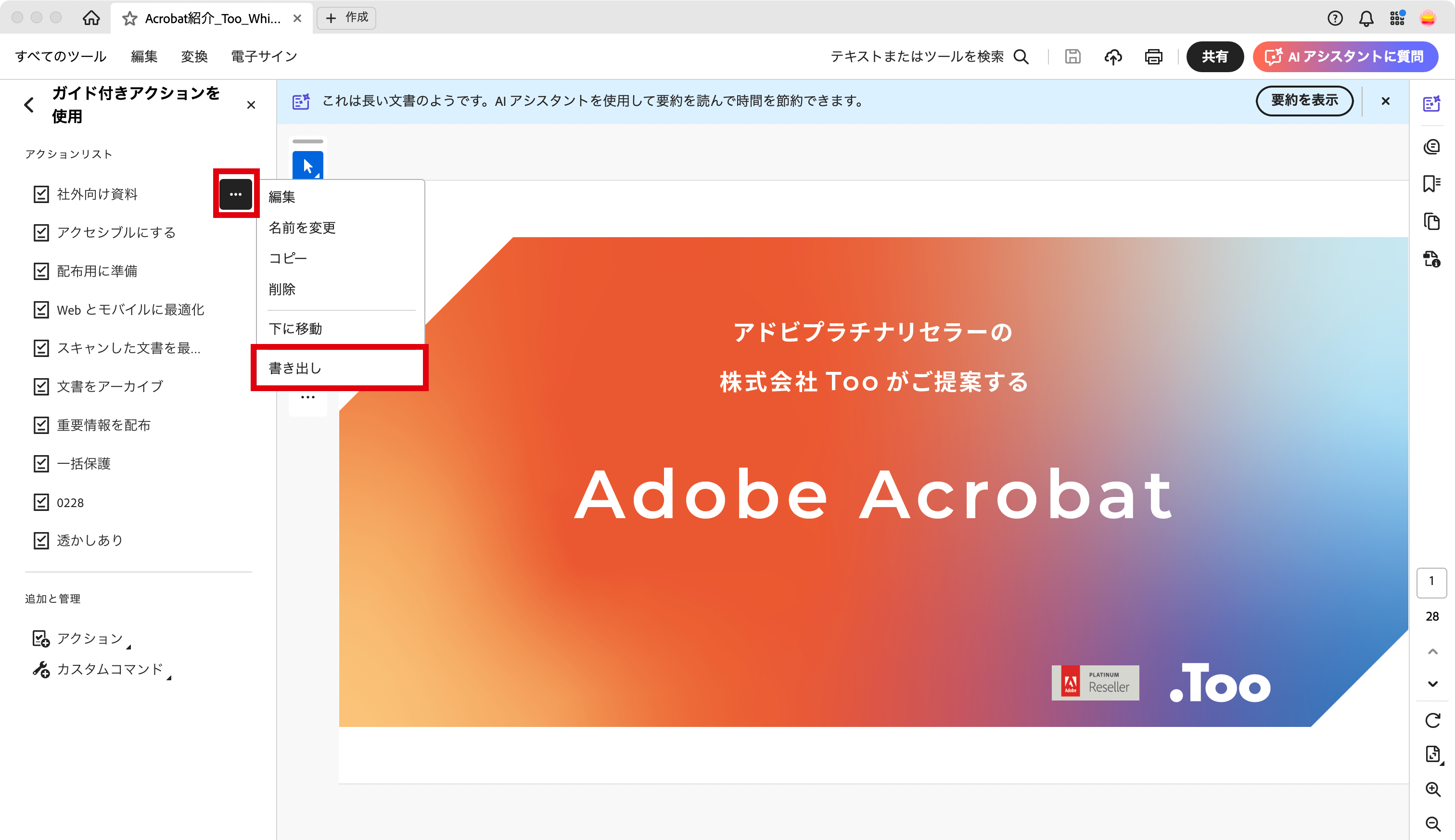Image resolution: width=1455 pixels, height=840 pixels.
Task: Click the print icon in toolbar
Action: pyautogui.click(x=1153, y=57)
